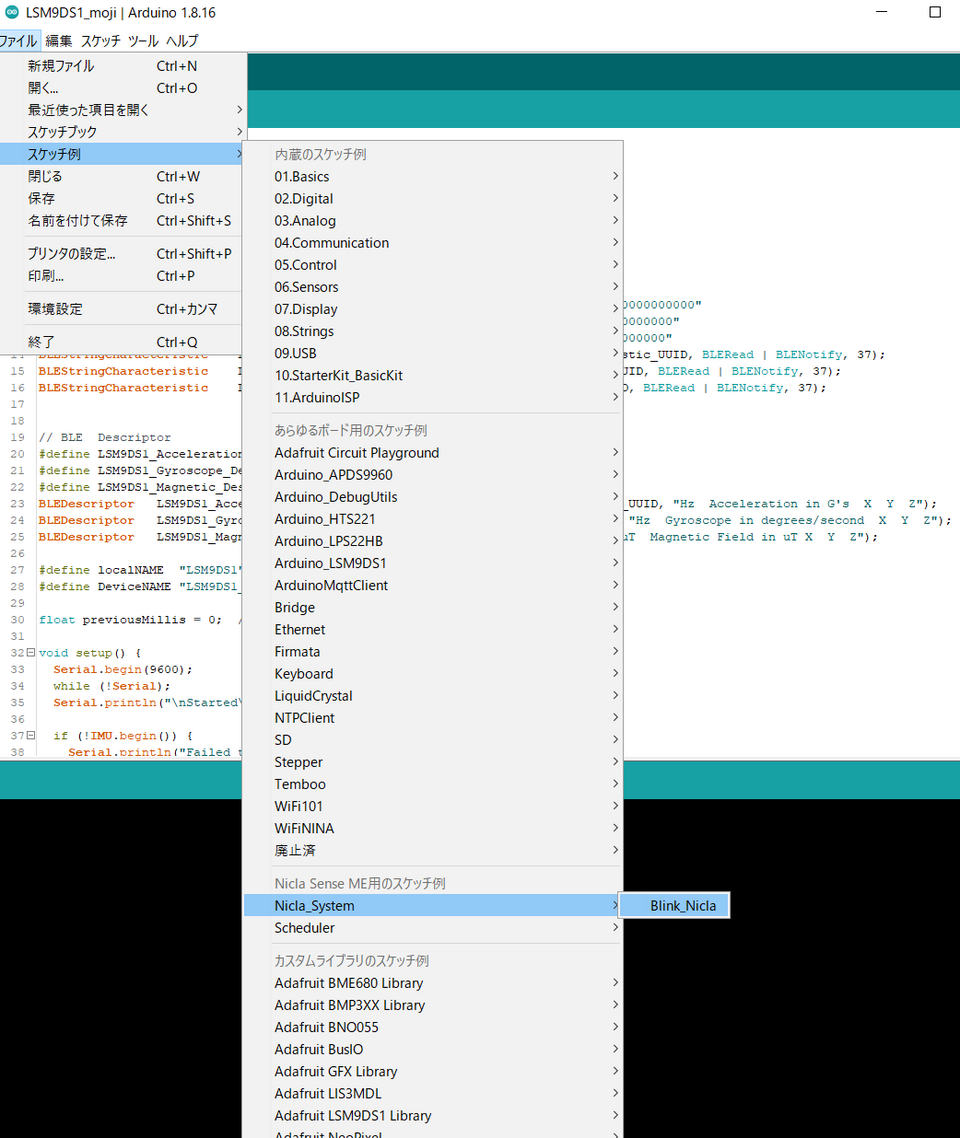Fold the if (!IMU.begin()) code block
This screenshot has width=960, height=1138.
(x=30, y=736)
